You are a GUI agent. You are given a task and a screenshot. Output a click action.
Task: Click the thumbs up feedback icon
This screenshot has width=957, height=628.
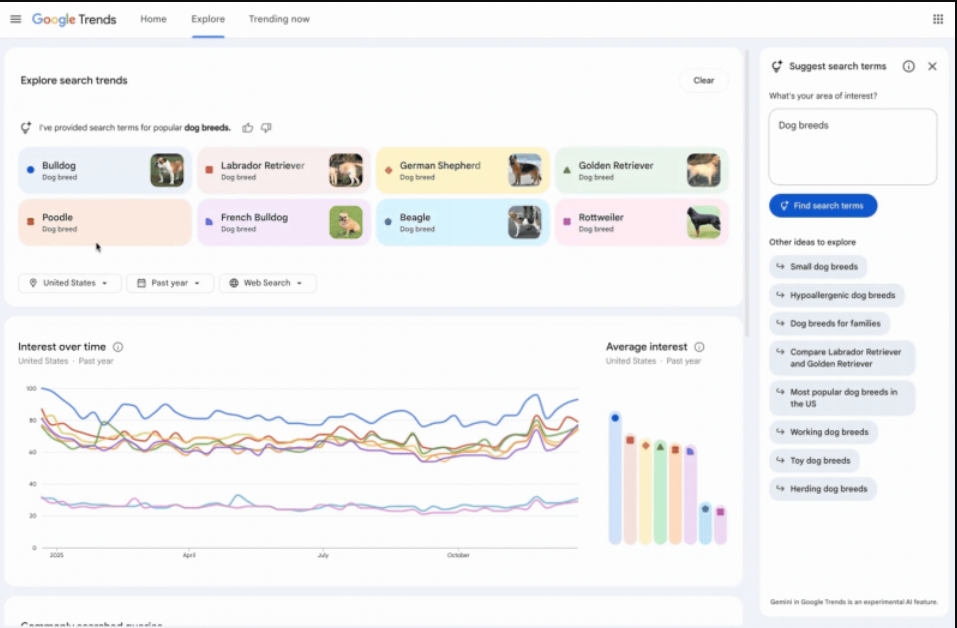[247, 128]
